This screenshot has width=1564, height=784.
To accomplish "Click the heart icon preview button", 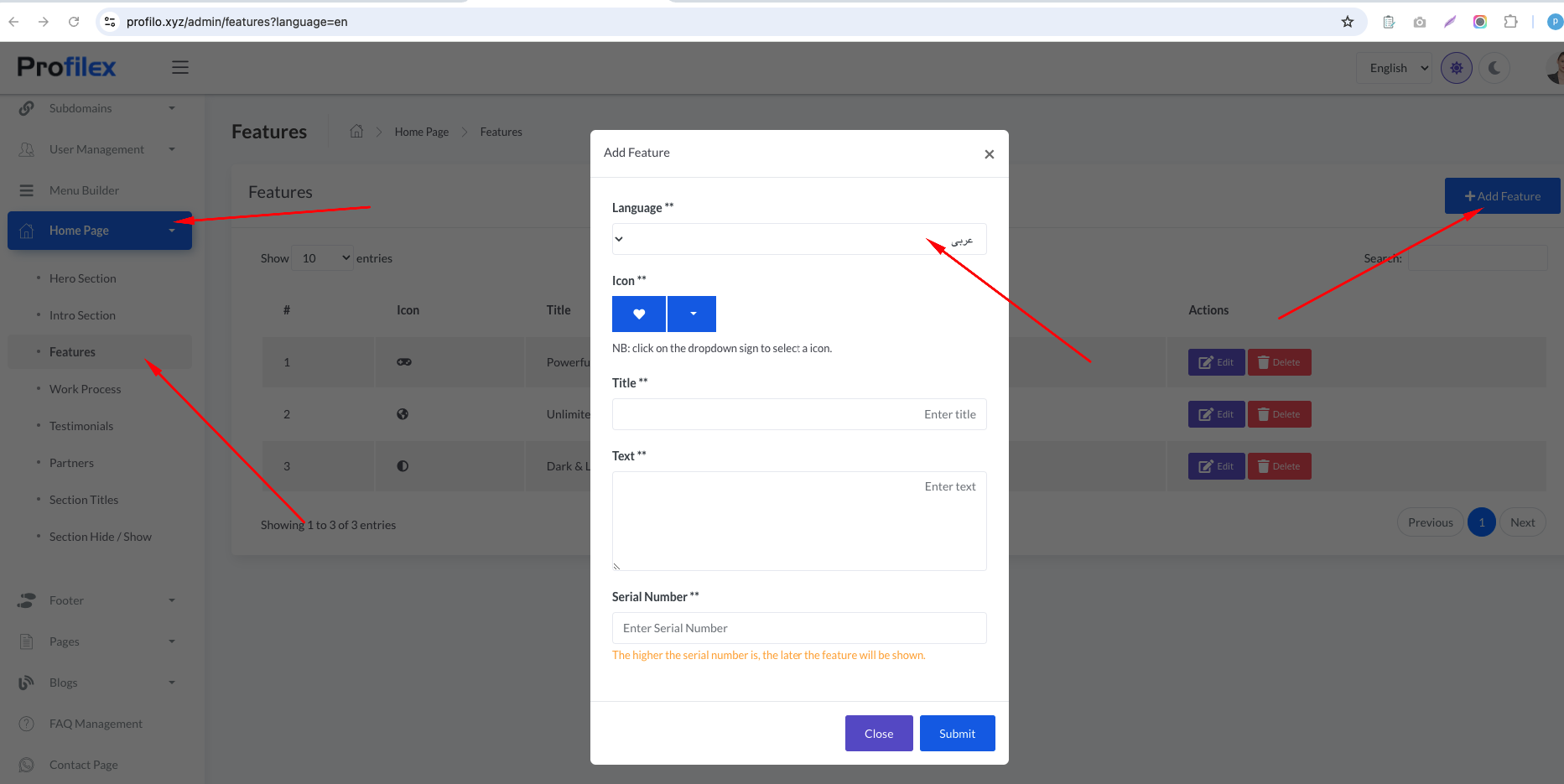I will [639, 314].
